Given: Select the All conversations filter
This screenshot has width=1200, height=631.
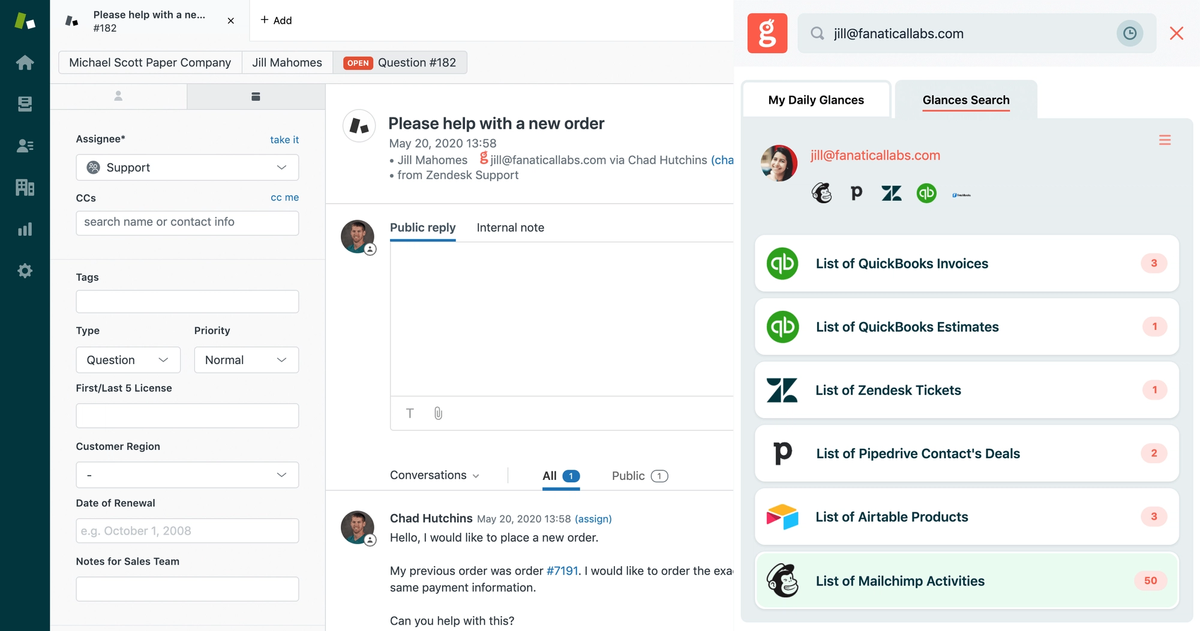Looking at the screenshot, I should click(x=561, y=476).
